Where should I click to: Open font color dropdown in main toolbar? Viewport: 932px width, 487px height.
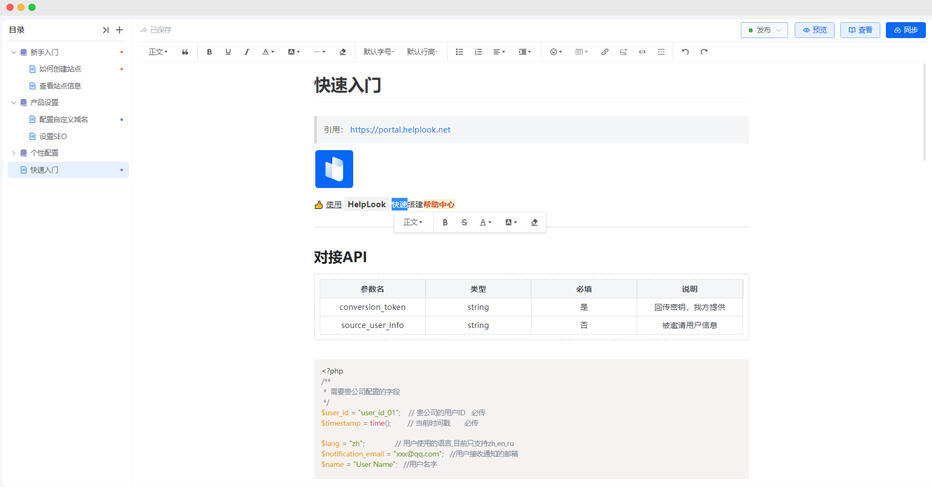pos(268,52)
